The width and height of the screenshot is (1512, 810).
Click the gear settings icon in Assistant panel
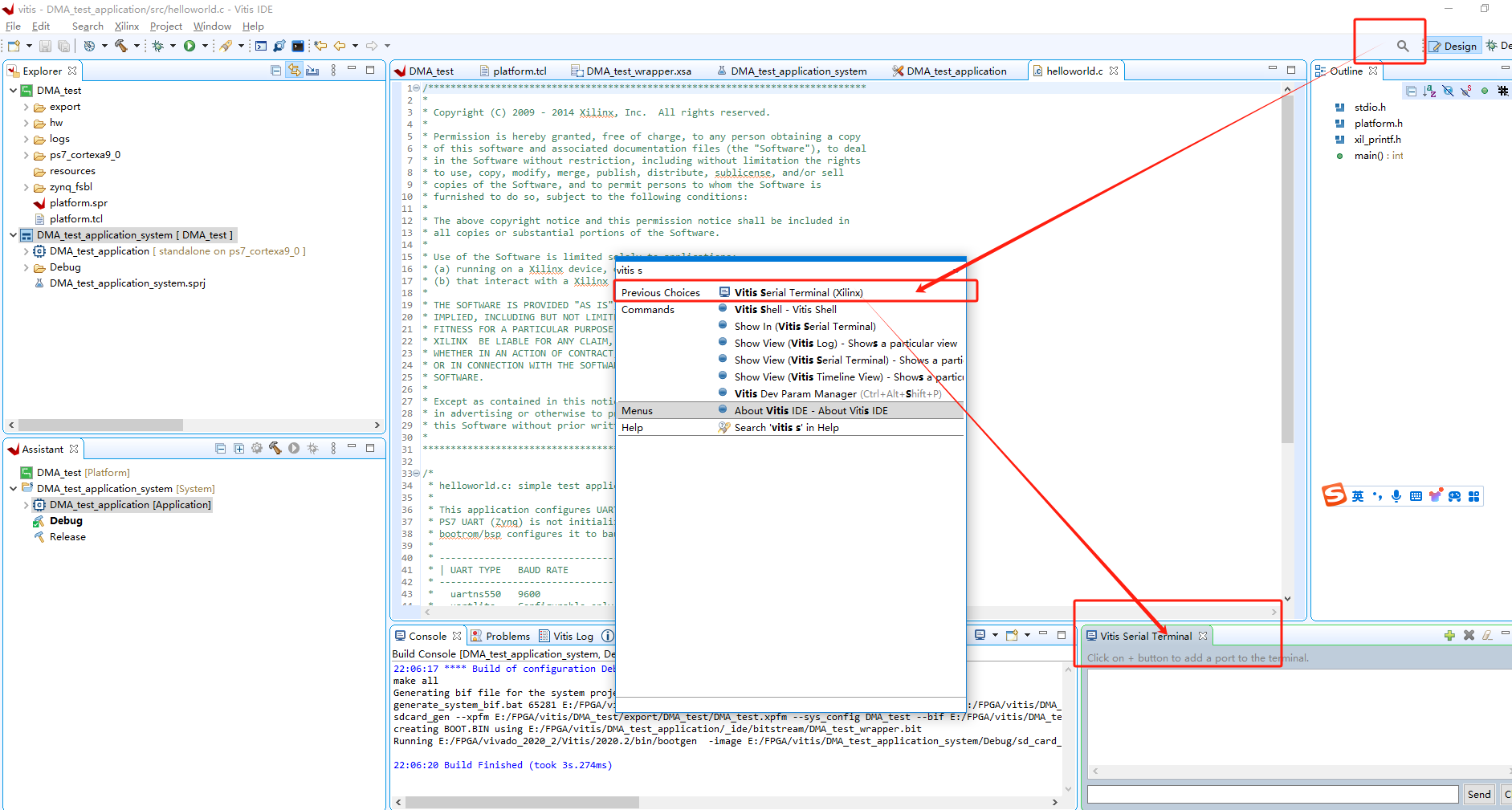tap(257, 449)
